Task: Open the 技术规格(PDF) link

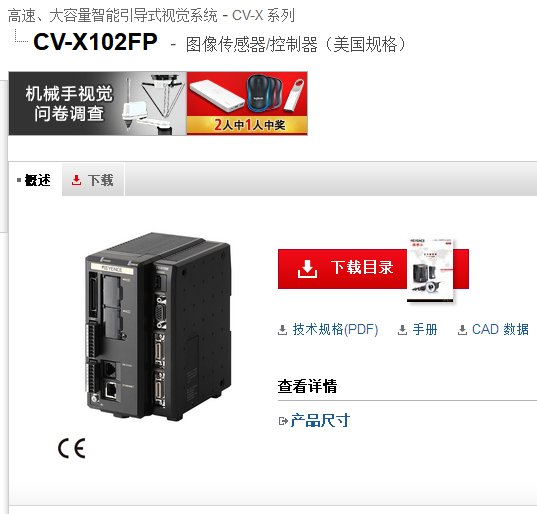Action: tap(335, 330)
